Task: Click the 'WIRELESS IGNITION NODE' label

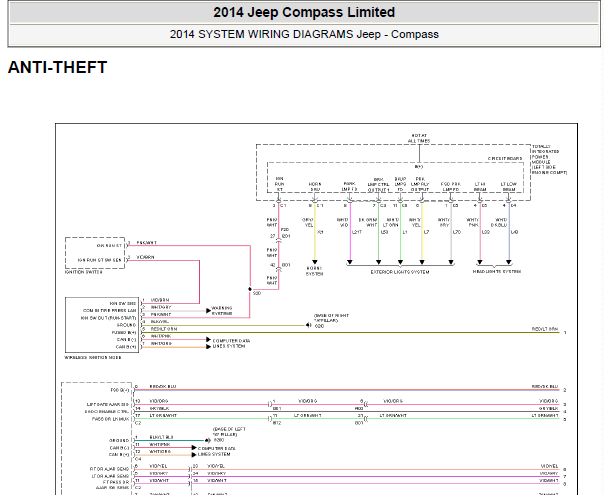Action: [92, 357]
